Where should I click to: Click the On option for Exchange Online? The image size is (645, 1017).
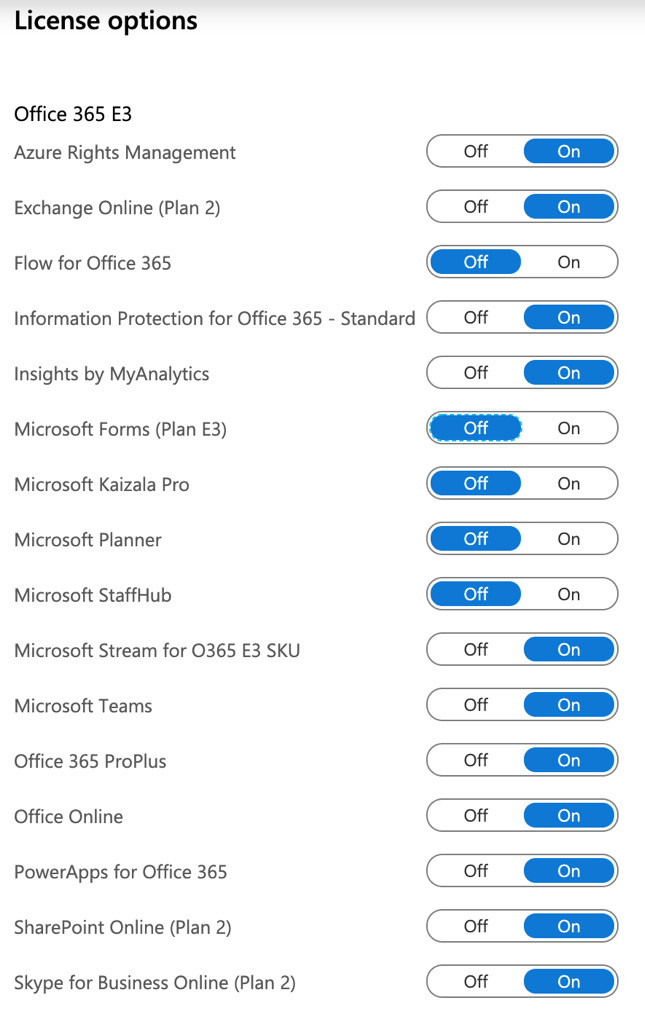(568, 207)
